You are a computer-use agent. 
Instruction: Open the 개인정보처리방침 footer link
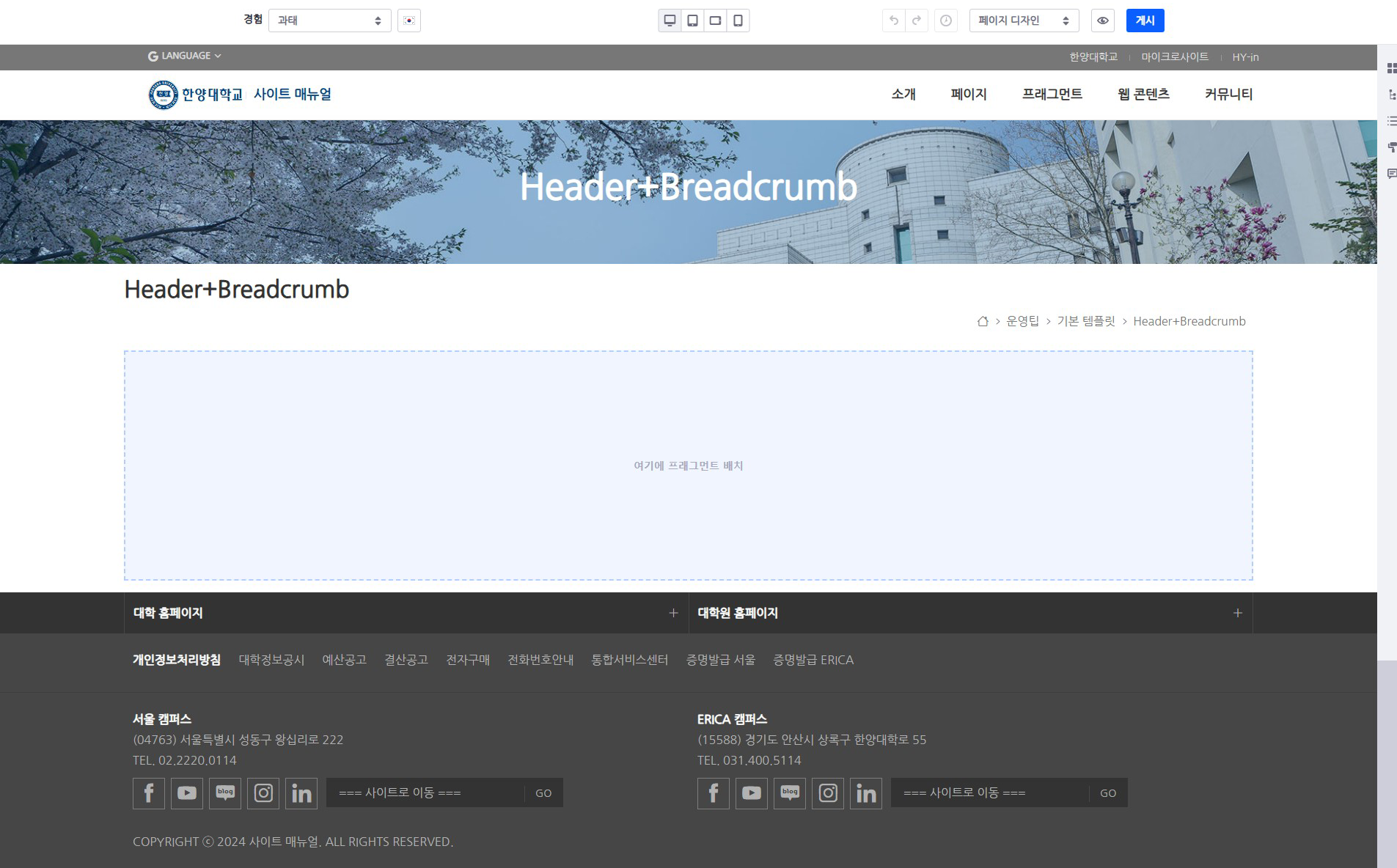(176, 660)
